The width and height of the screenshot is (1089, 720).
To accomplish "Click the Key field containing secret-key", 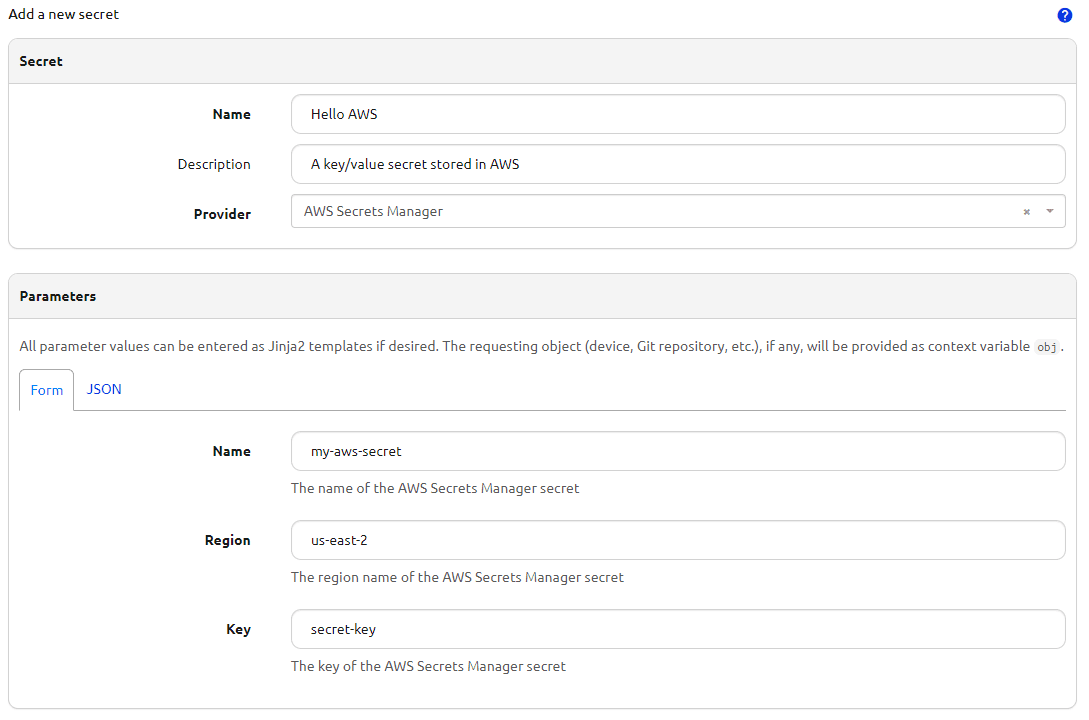I will pyautogui.click(x=677, y=629).
